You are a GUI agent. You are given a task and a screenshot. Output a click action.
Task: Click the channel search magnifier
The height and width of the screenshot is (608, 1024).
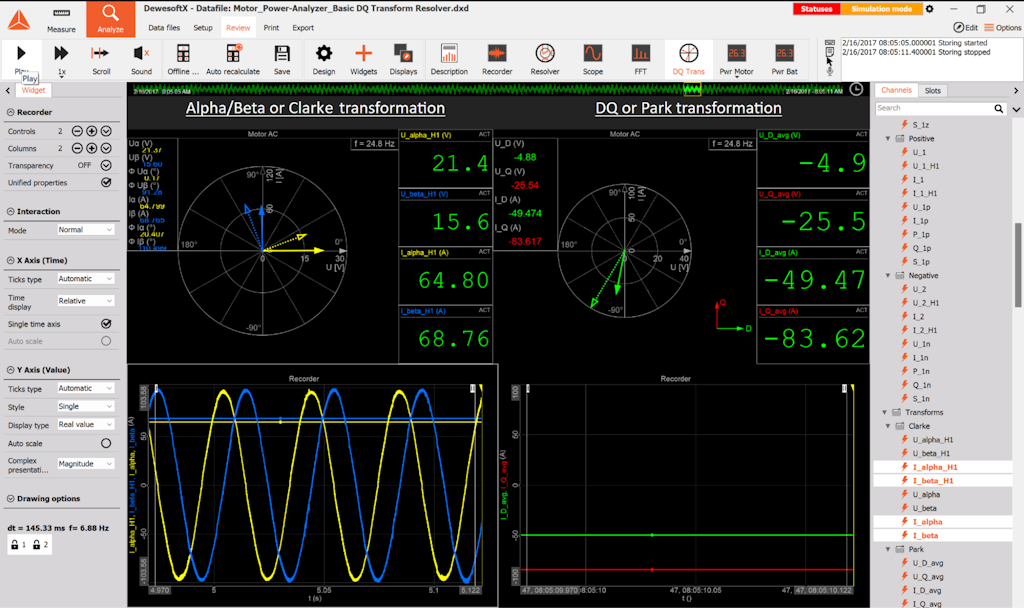[999, 108]
